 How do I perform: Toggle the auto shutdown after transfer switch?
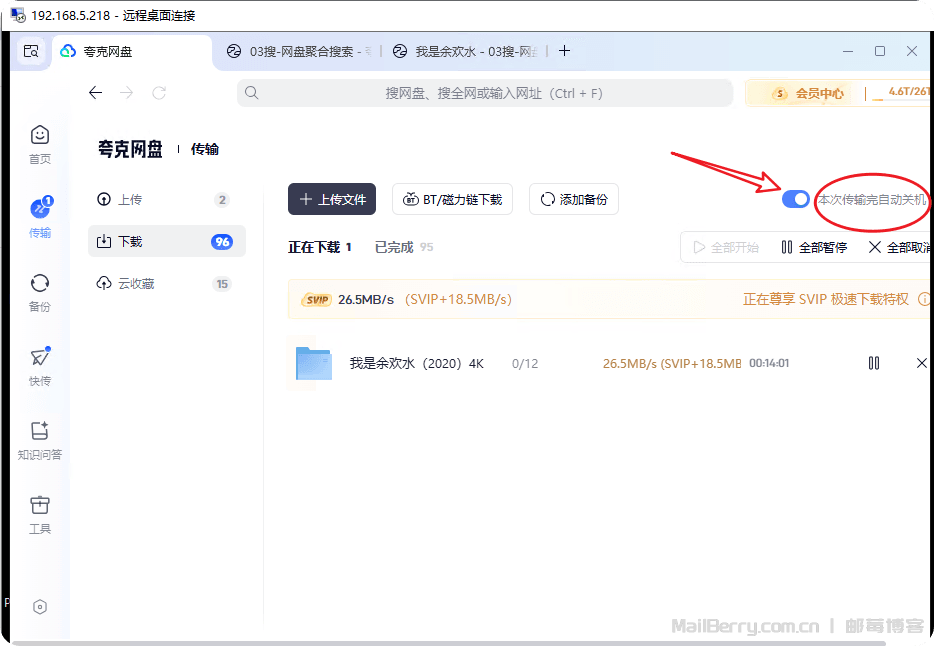click(x=796, y=199)
